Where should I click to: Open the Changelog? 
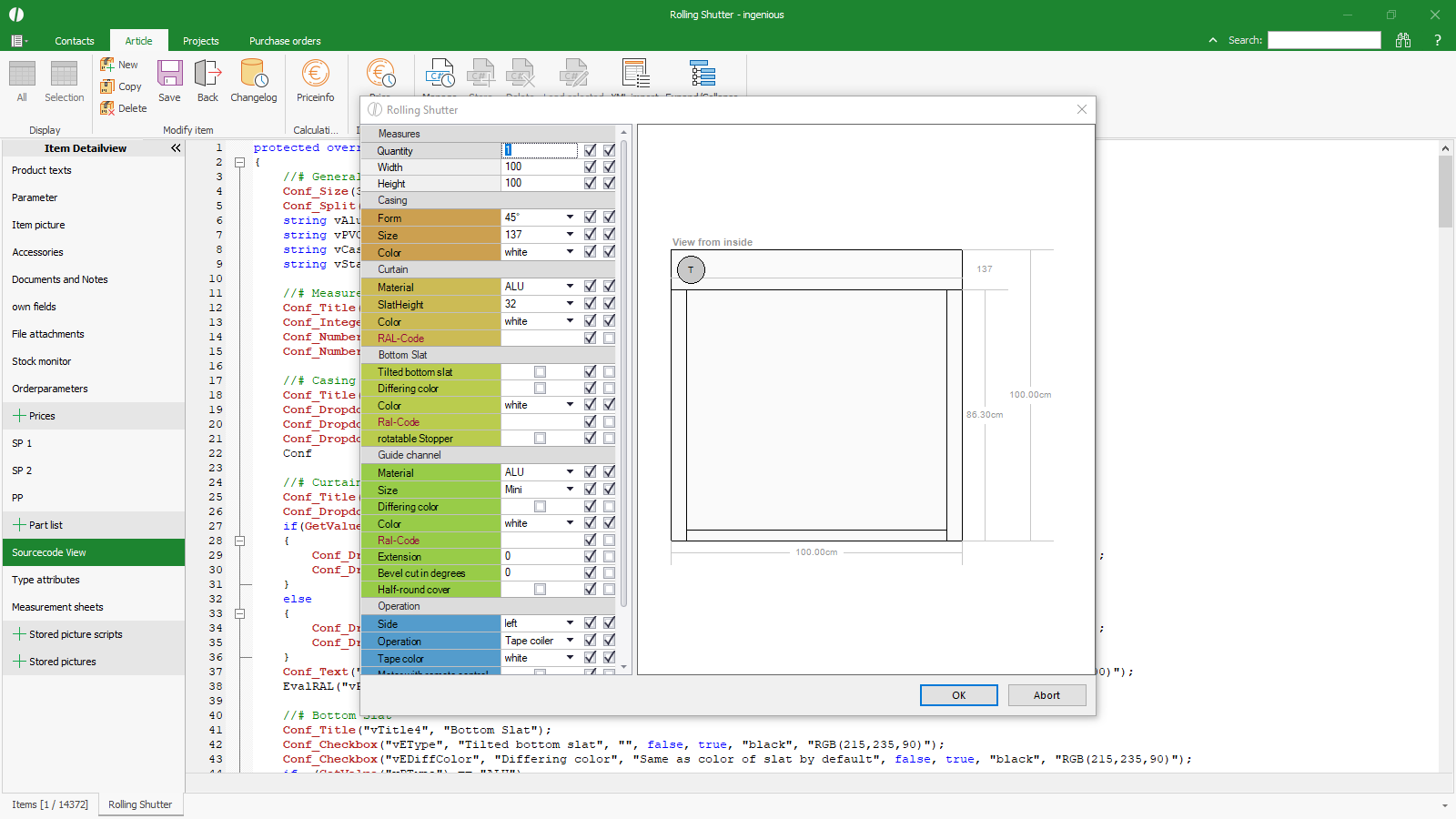pyautogui.click(x=253, y=74)
